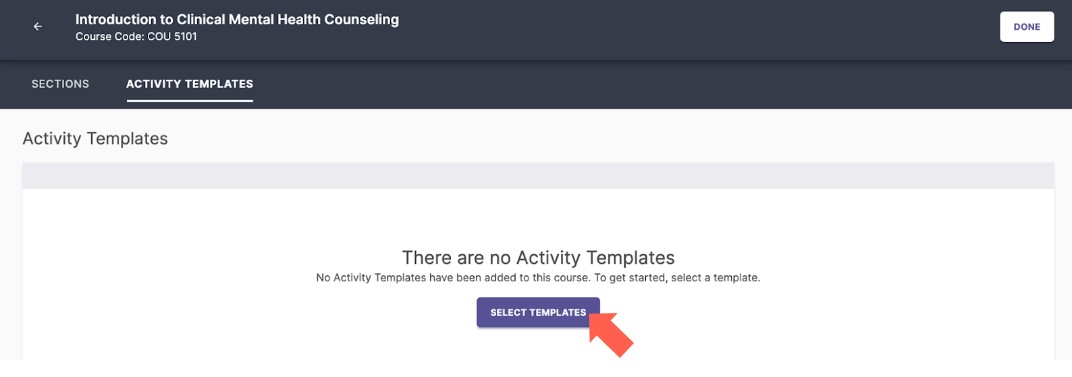This screenshot has height=377, width=1072.
Task: Click the red arrow annotation pointer
Action: (610, 331)
